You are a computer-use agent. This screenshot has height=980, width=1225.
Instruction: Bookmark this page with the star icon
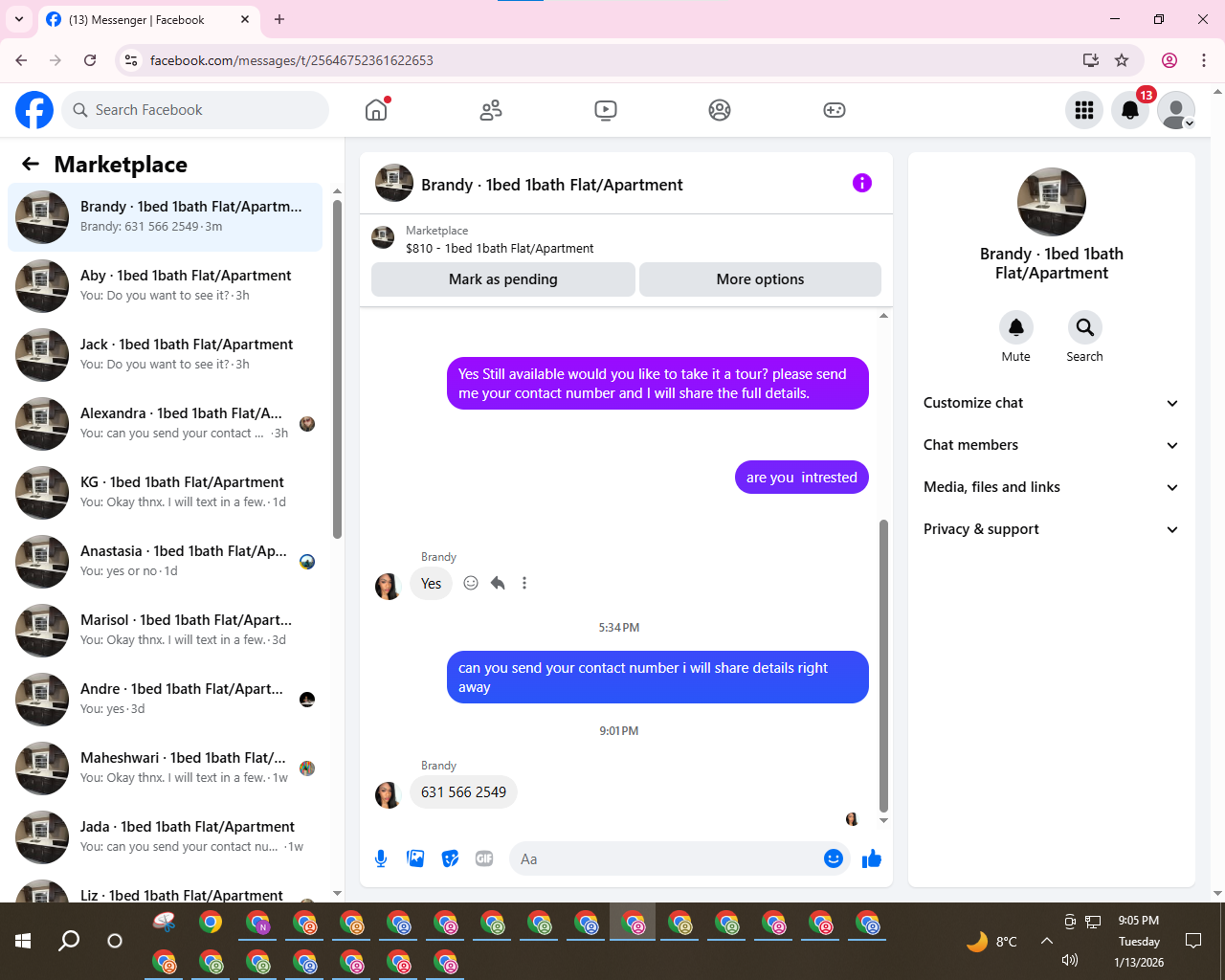(1122, 60)
